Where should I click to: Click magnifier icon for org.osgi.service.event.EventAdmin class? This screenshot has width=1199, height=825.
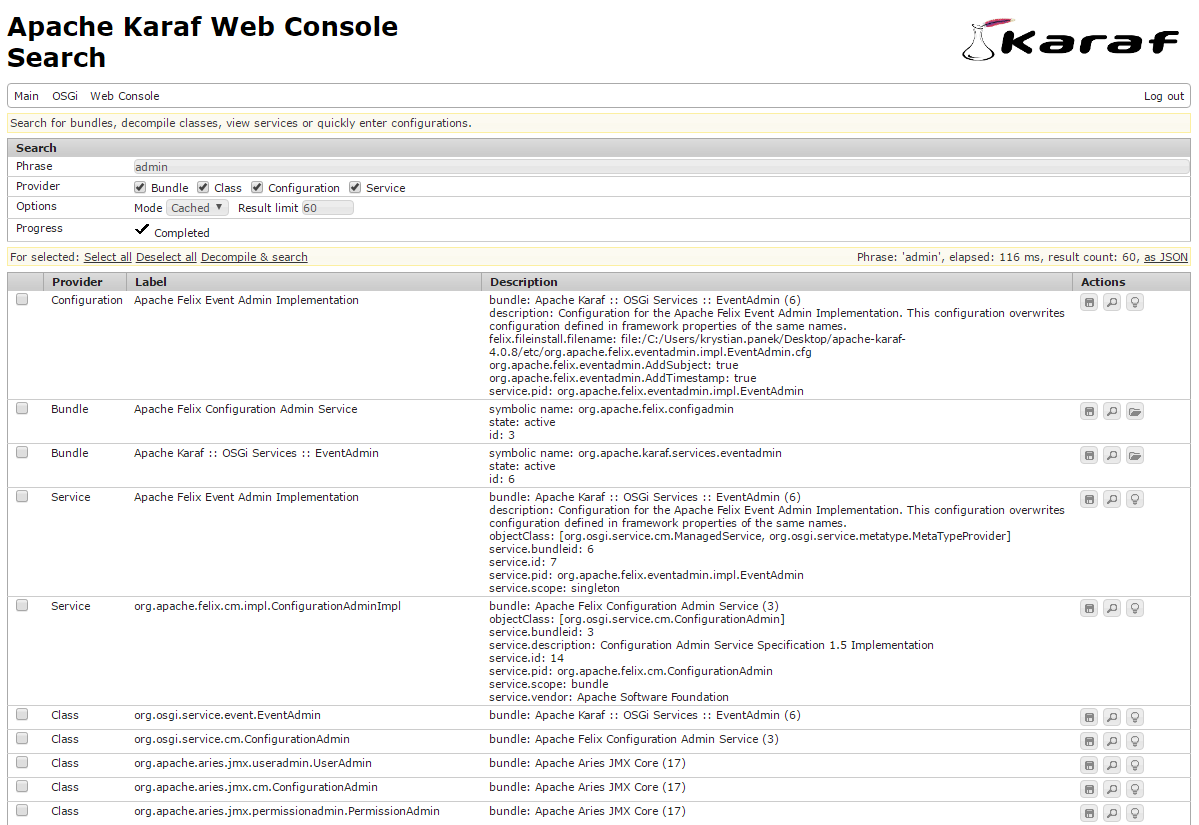[x=1112, y=718]
